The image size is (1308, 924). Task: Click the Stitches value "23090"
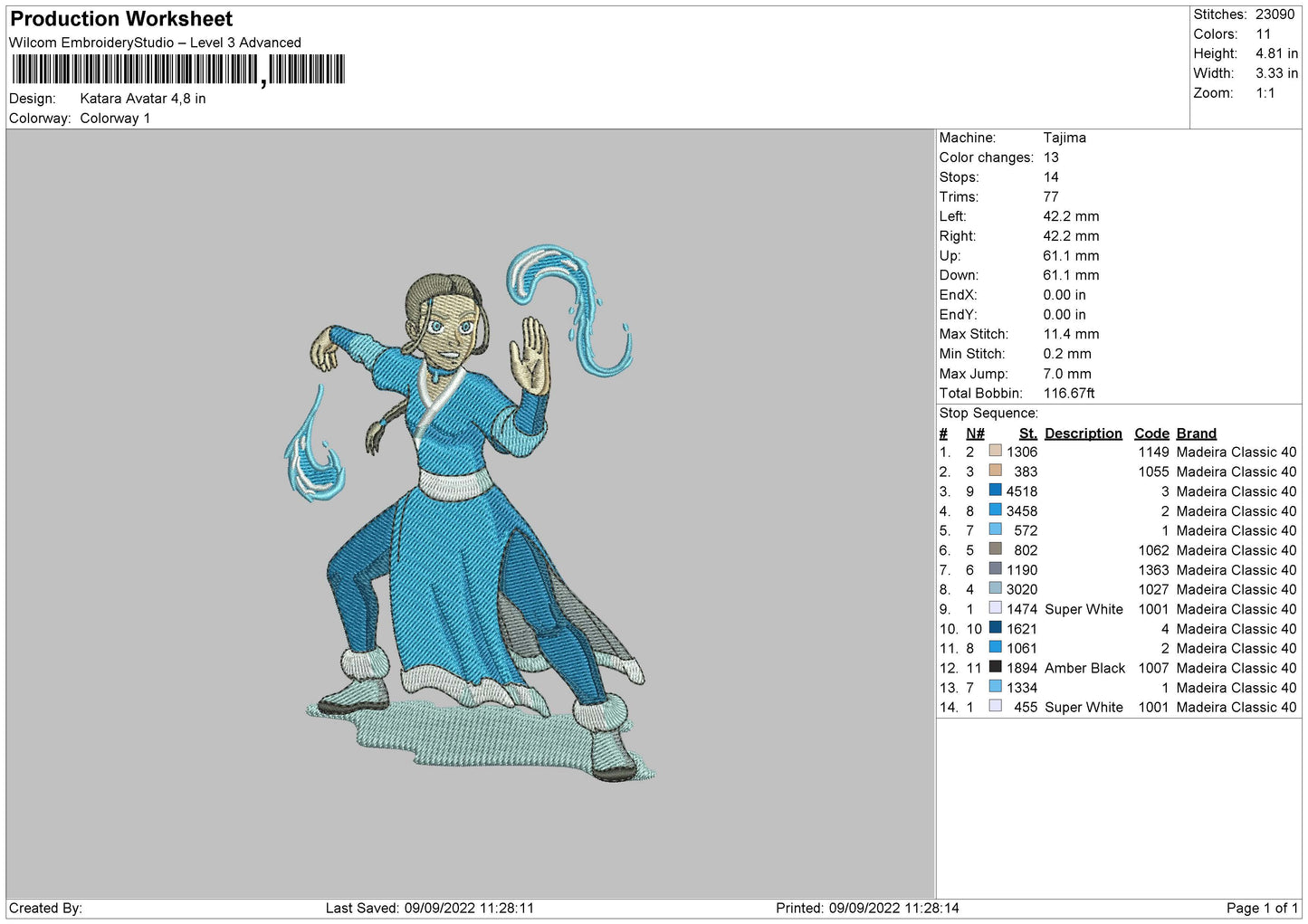point(1275,14)
